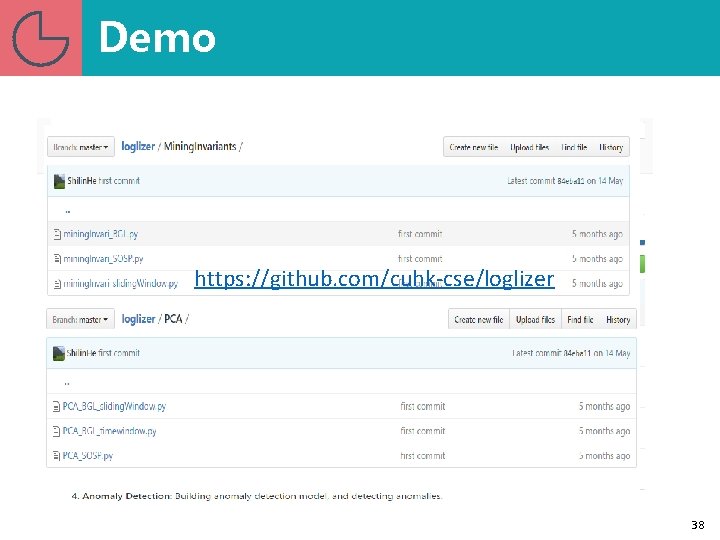Click History in PCA panel
The height and width of the screenshot is (540, 720).
click(618, 320)
